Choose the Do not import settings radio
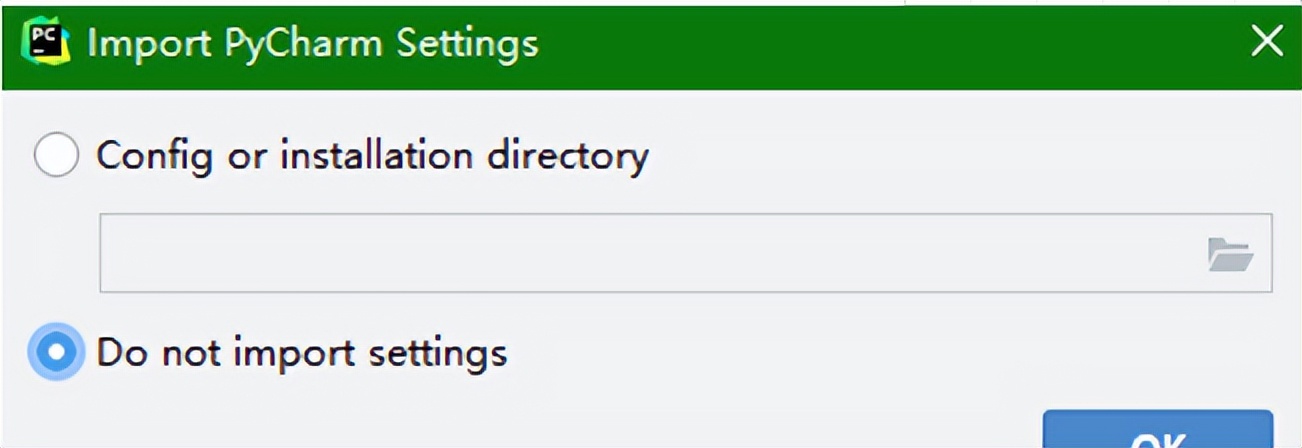 [x=56, y=352]
